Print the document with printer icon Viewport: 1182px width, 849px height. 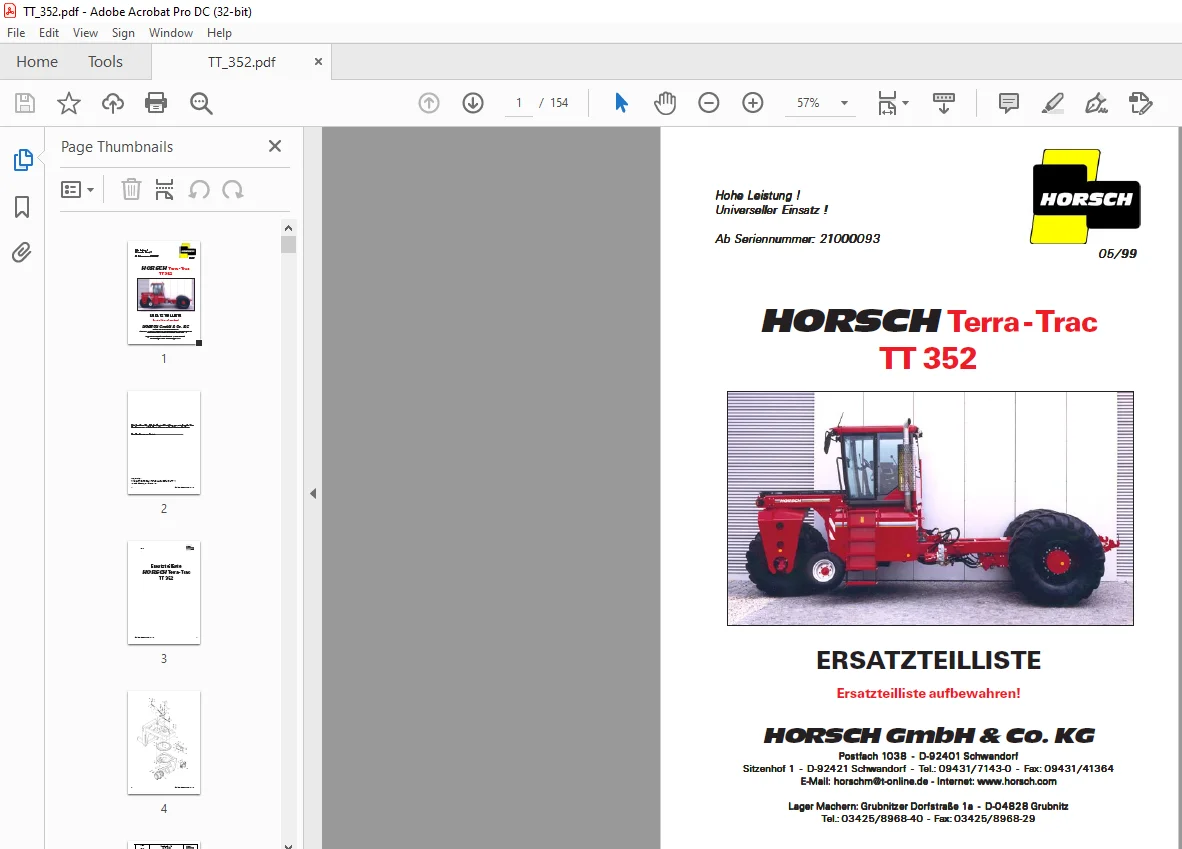(x=156, y=103)
